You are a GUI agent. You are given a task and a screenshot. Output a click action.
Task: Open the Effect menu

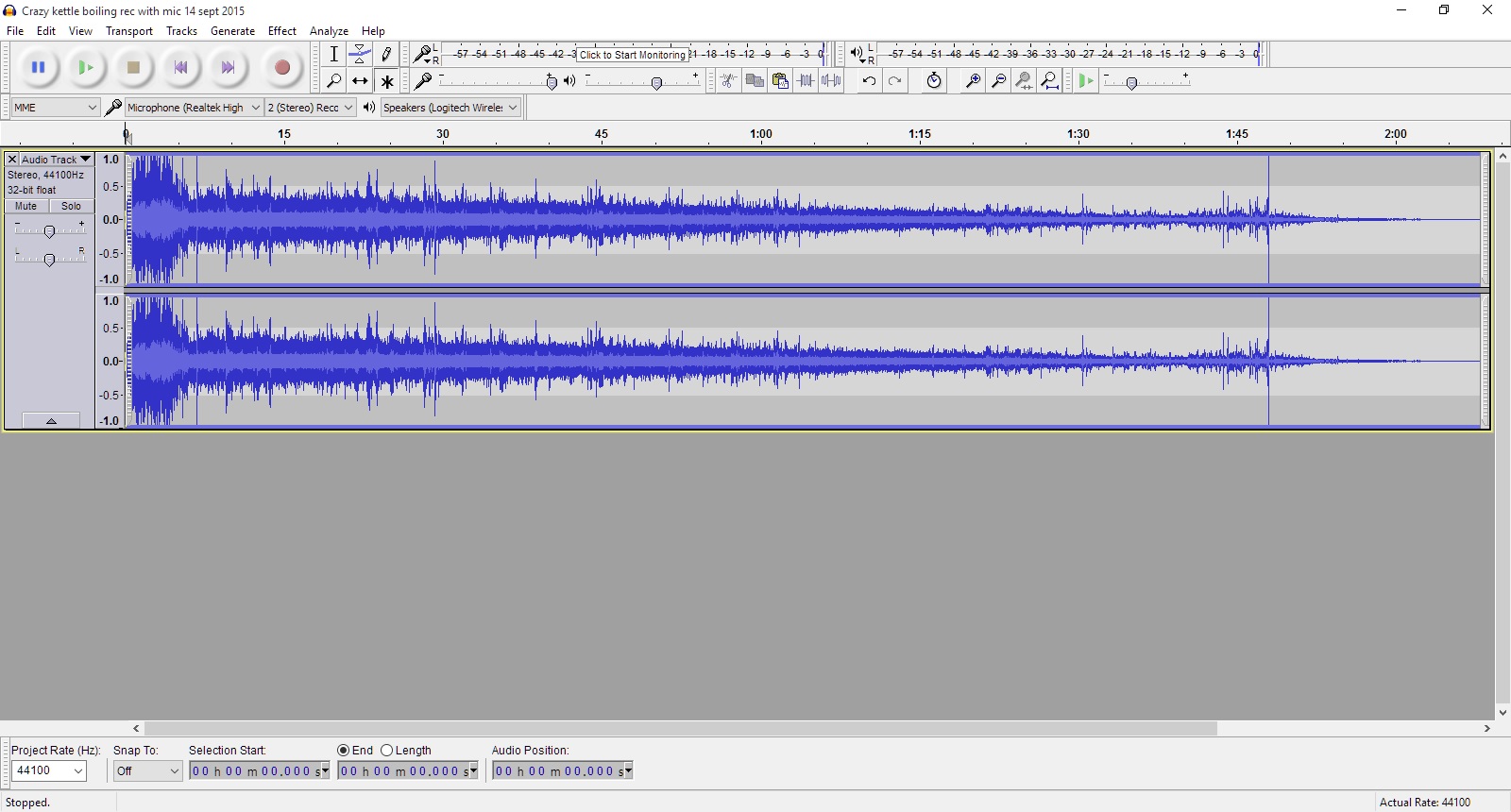(x=281, y=31)
